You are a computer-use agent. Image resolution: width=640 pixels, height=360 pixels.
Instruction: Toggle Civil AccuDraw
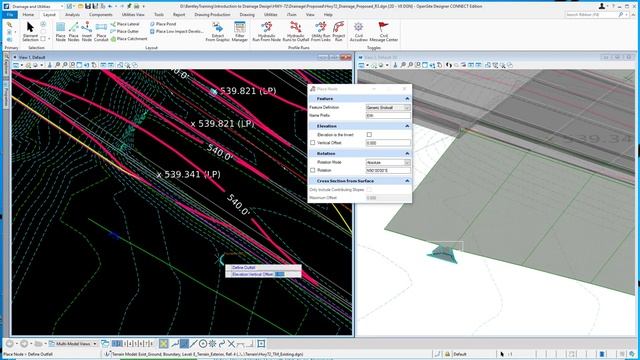(358, 32)
